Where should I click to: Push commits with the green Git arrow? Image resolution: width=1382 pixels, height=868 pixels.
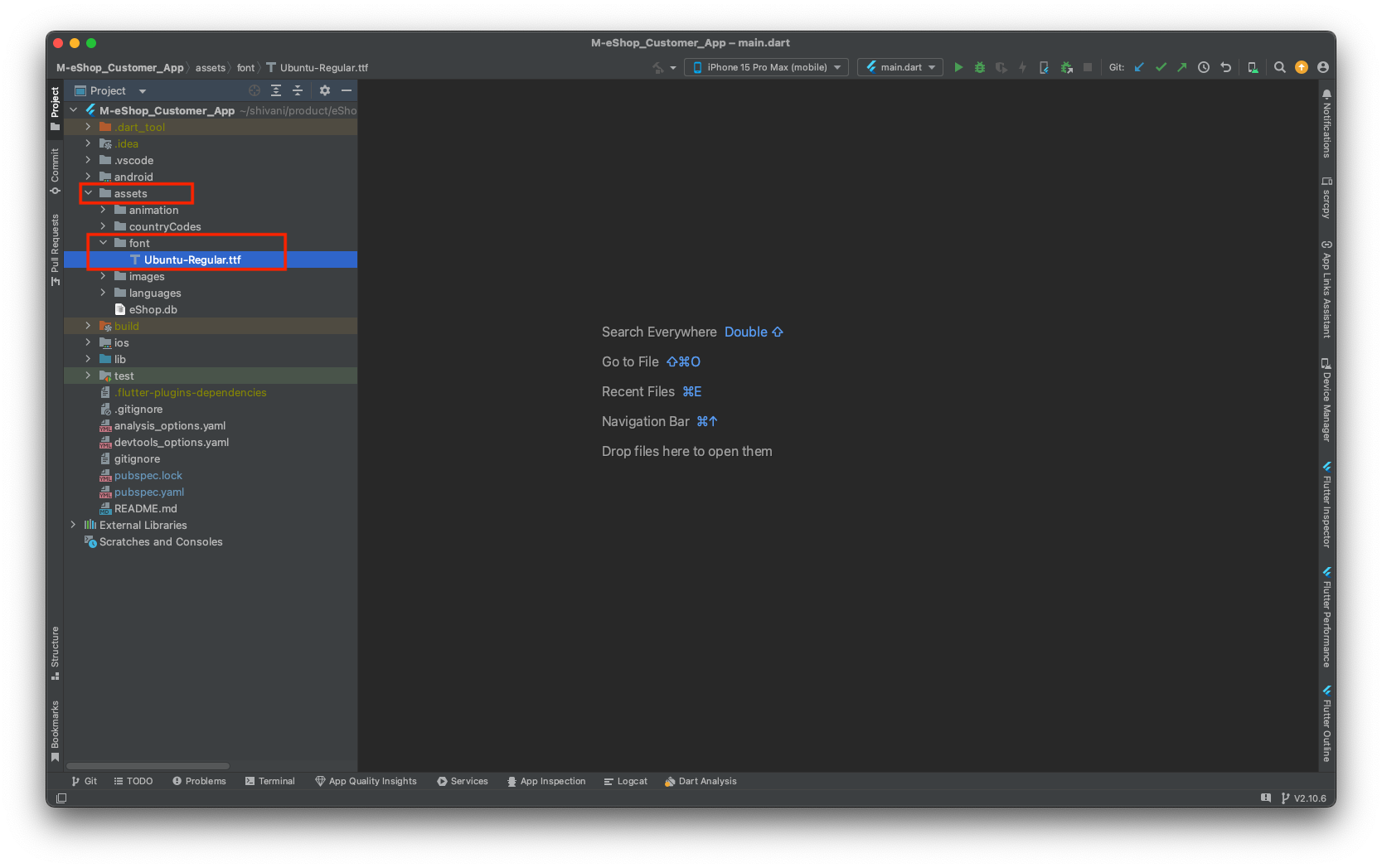[1182, 67]
